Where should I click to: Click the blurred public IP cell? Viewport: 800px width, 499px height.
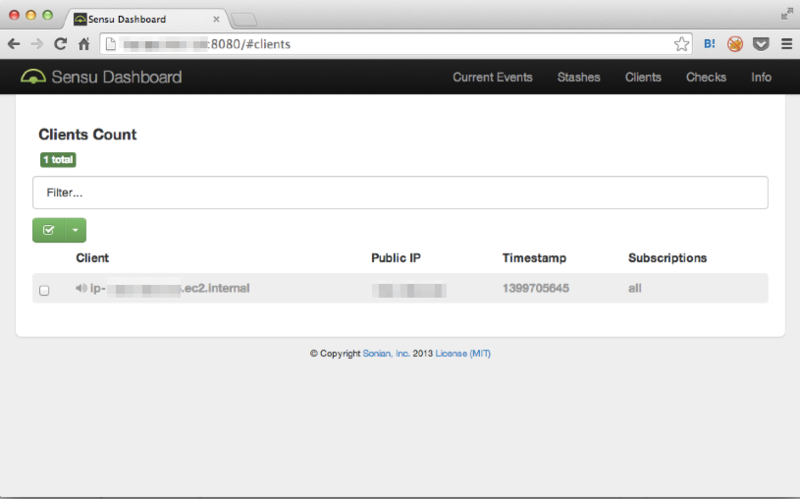pyautogui.click(x=409, y=290)
